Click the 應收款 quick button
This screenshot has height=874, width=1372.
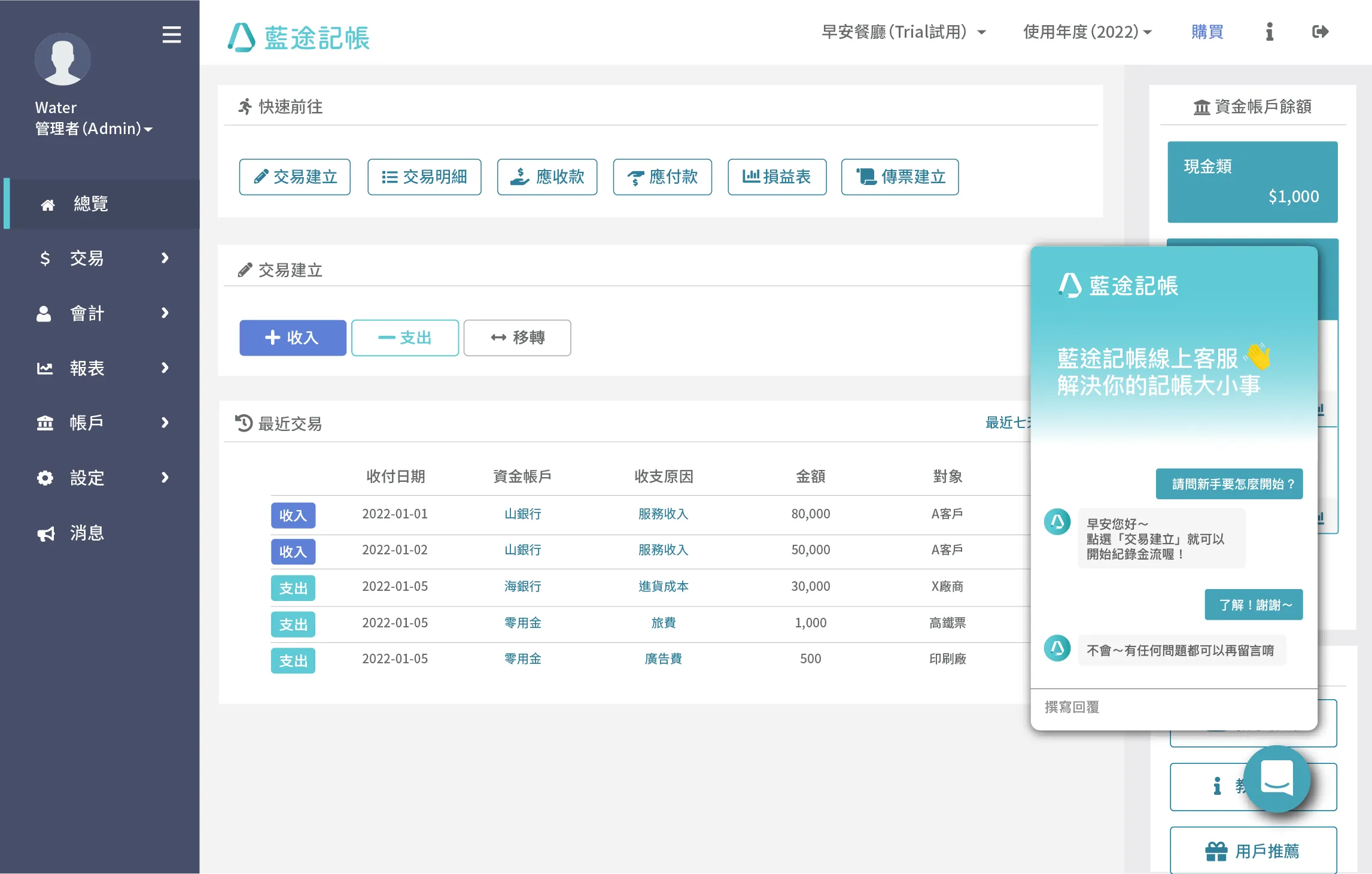547,177
